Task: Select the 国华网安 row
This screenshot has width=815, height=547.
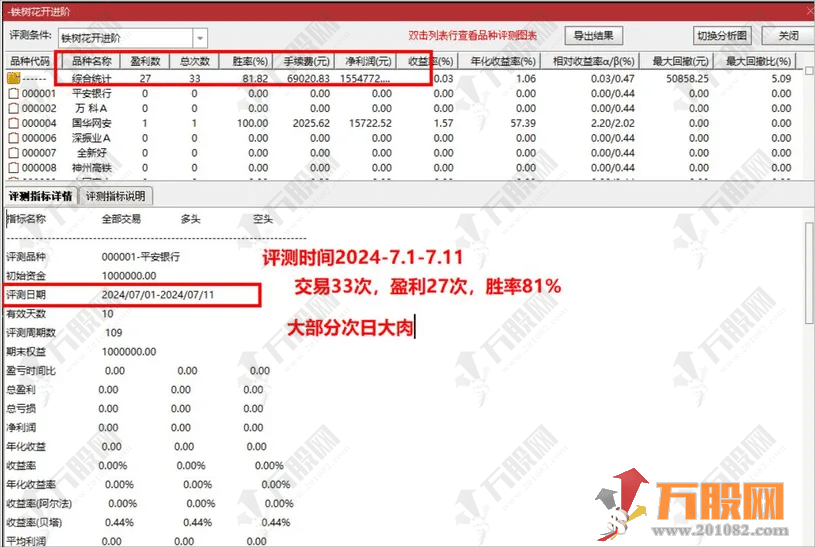Action: coord(400,123)
